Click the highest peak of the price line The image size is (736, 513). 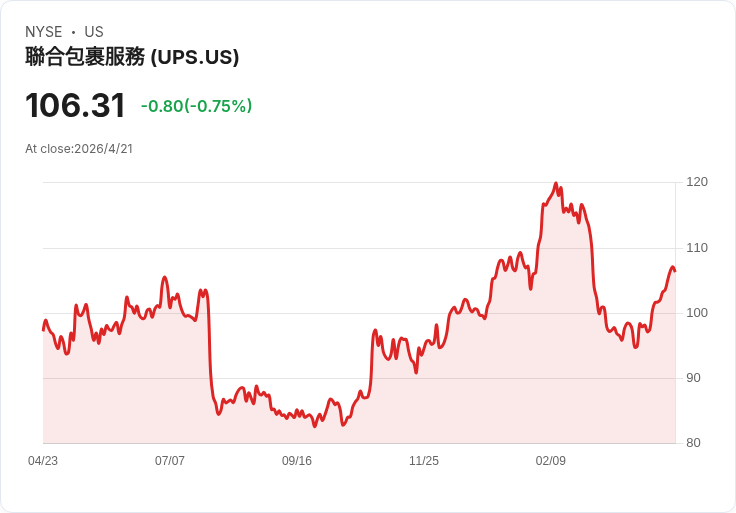click(555, 184)
